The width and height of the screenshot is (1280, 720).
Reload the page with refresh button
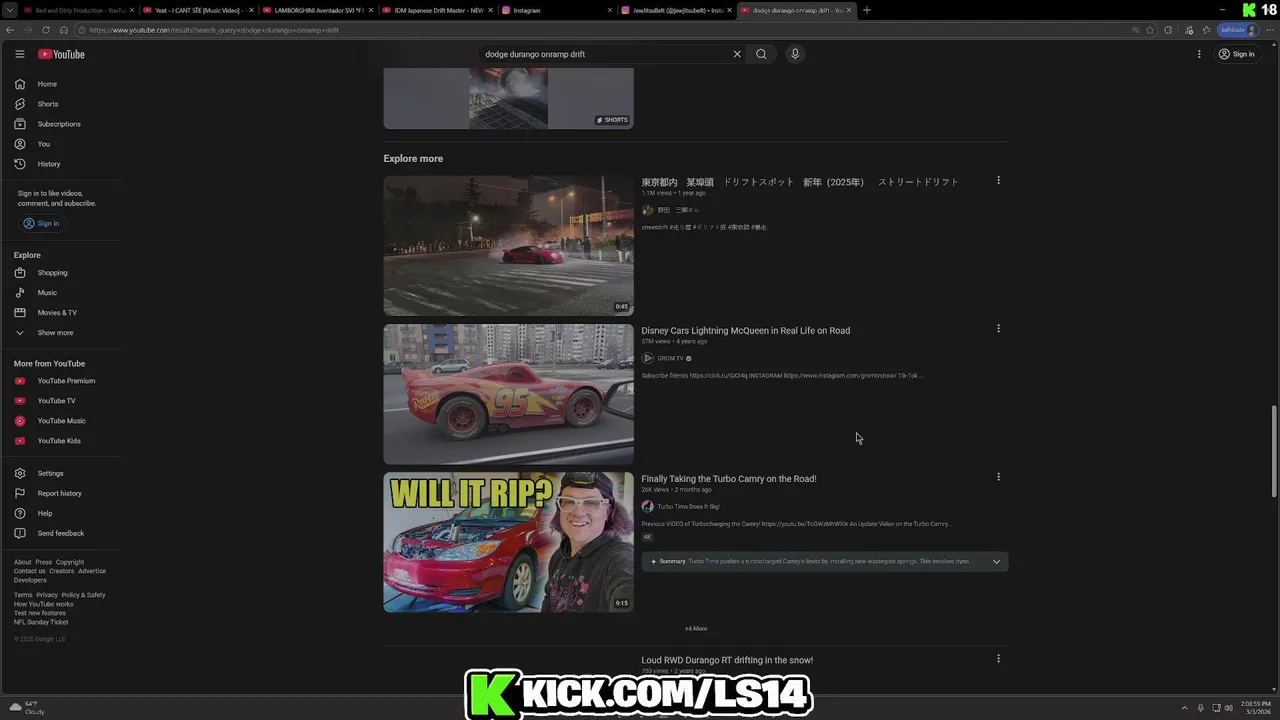coord(46,30)
